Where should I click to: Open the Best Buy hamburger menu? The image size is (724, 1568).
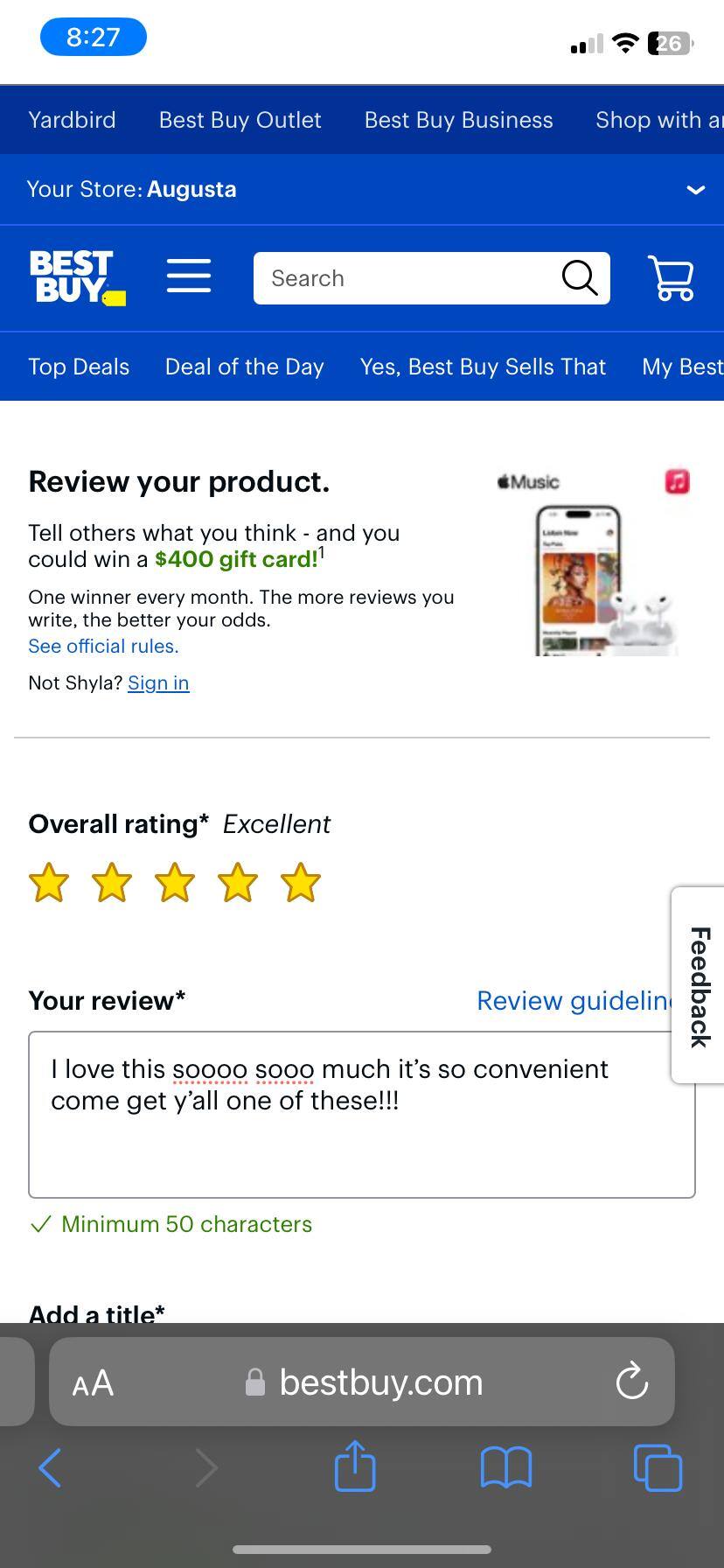point(188,276)
